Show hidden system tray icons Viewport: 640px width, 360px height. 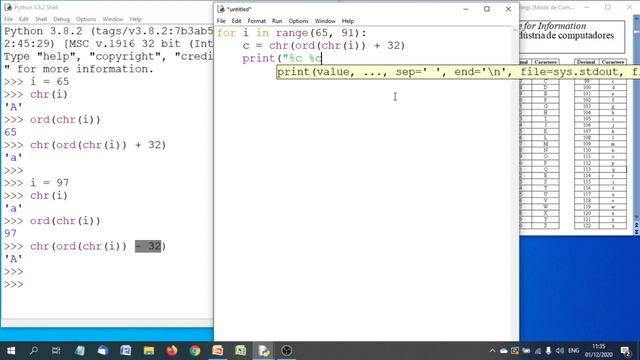pos(492,351)
